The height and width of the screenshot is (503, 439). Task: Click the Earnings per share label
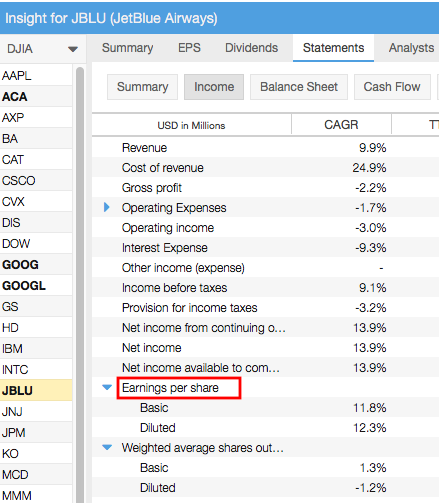point(170,388)
